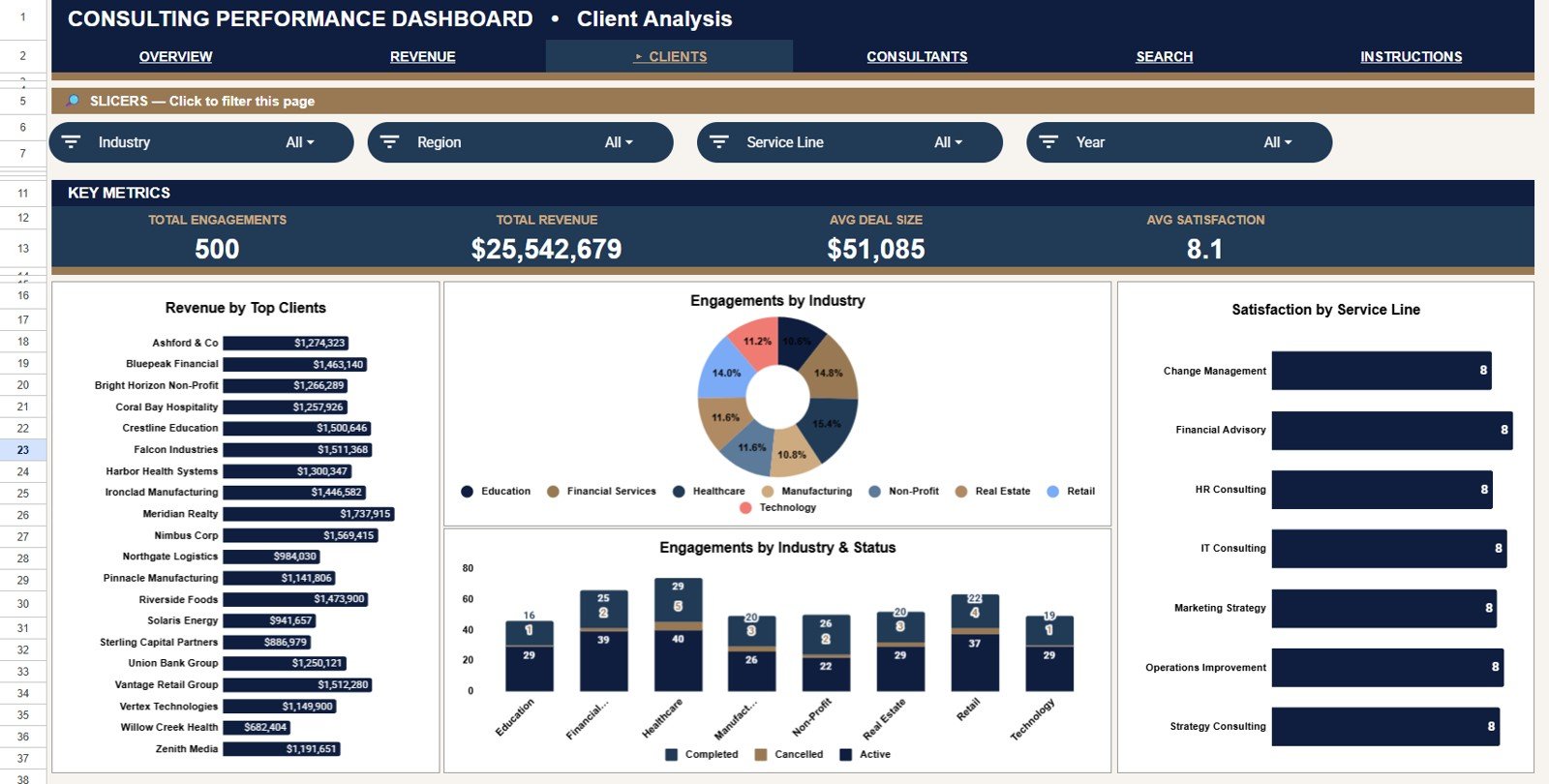This screenshot has width=1549, height=784.
Task: Click the Service Line slicer filter icon
Action: pyautogui.click(x=719, y=142)
